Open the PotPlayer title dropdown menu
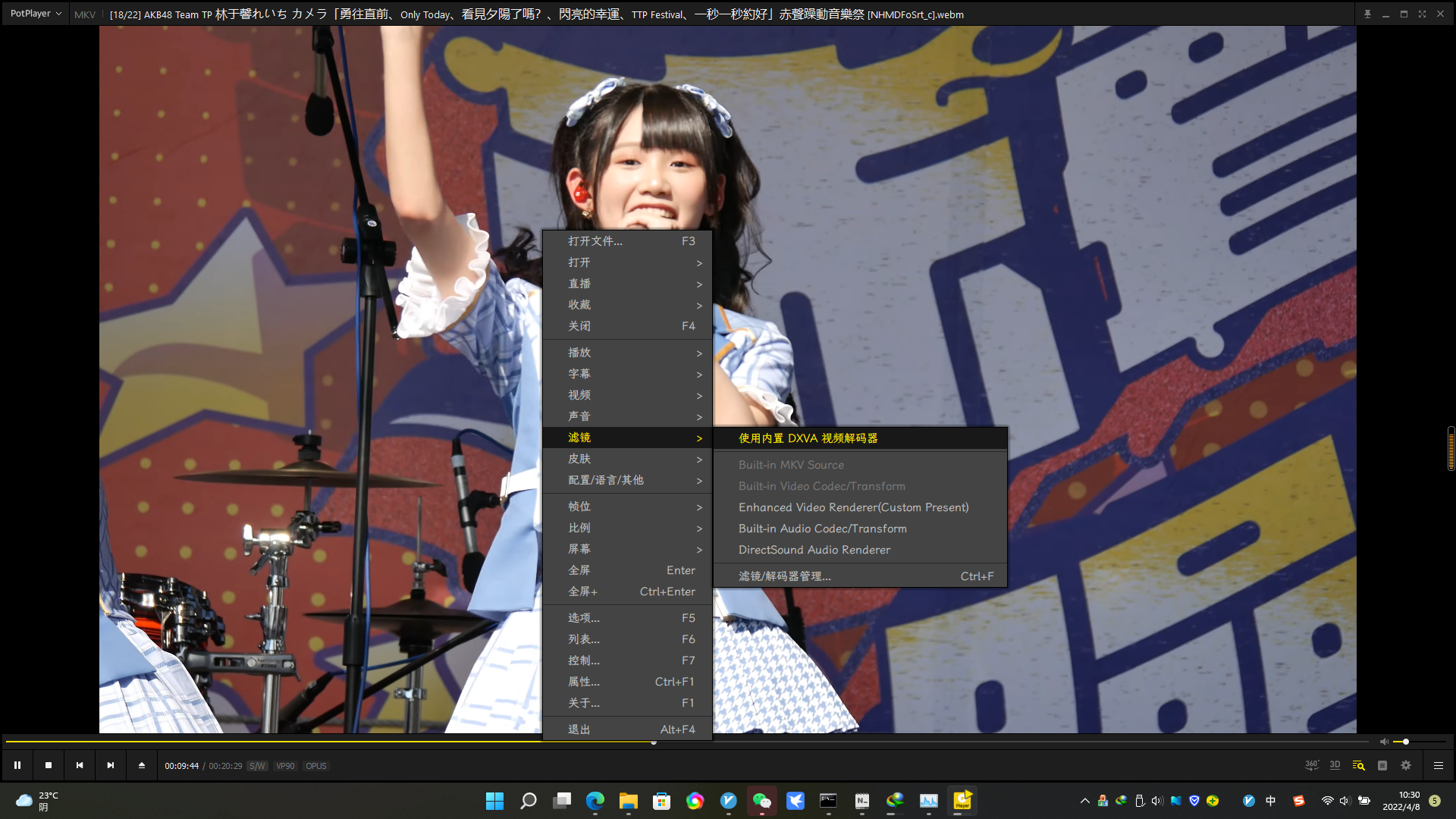This screenshot has height=819, width=1456. click(36, 14)
